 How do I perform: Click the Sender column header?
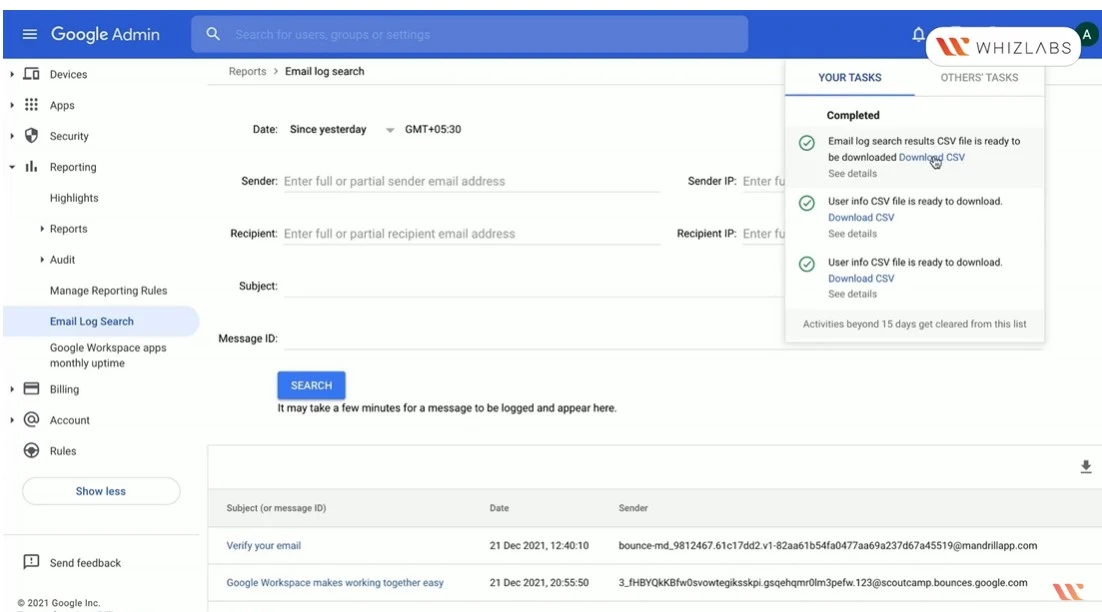click(x=633, y=508)
